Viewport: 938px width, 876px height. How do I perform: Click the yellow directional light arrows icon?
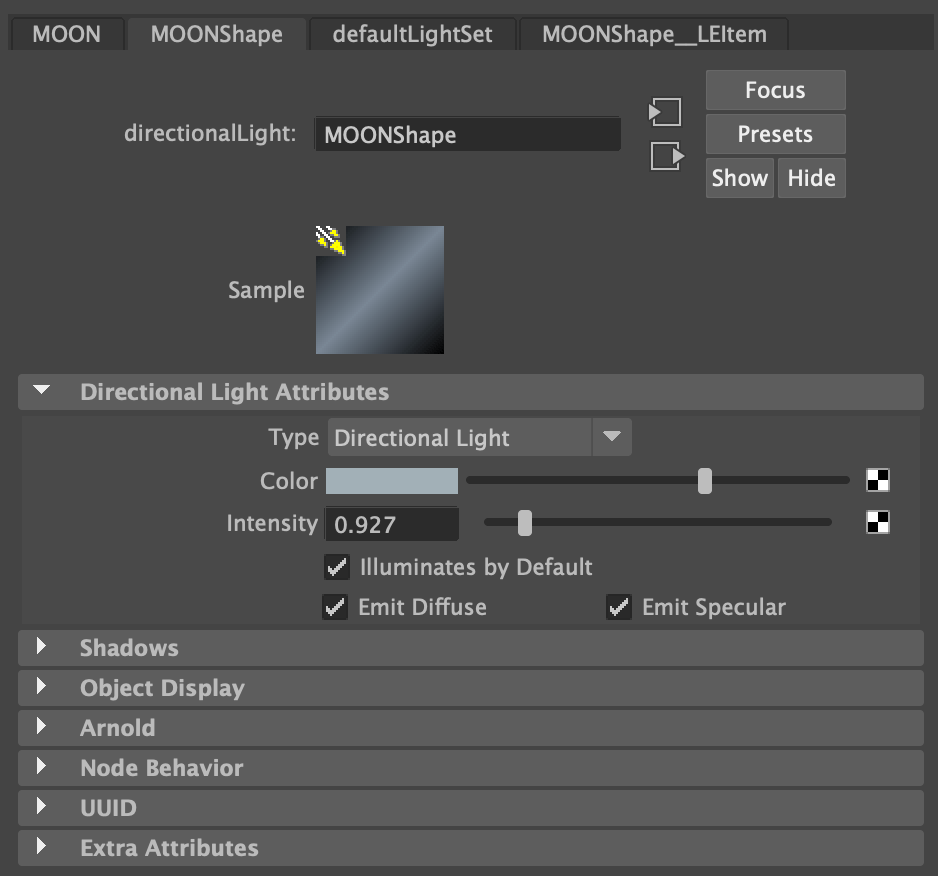click(x=331, y=240)
